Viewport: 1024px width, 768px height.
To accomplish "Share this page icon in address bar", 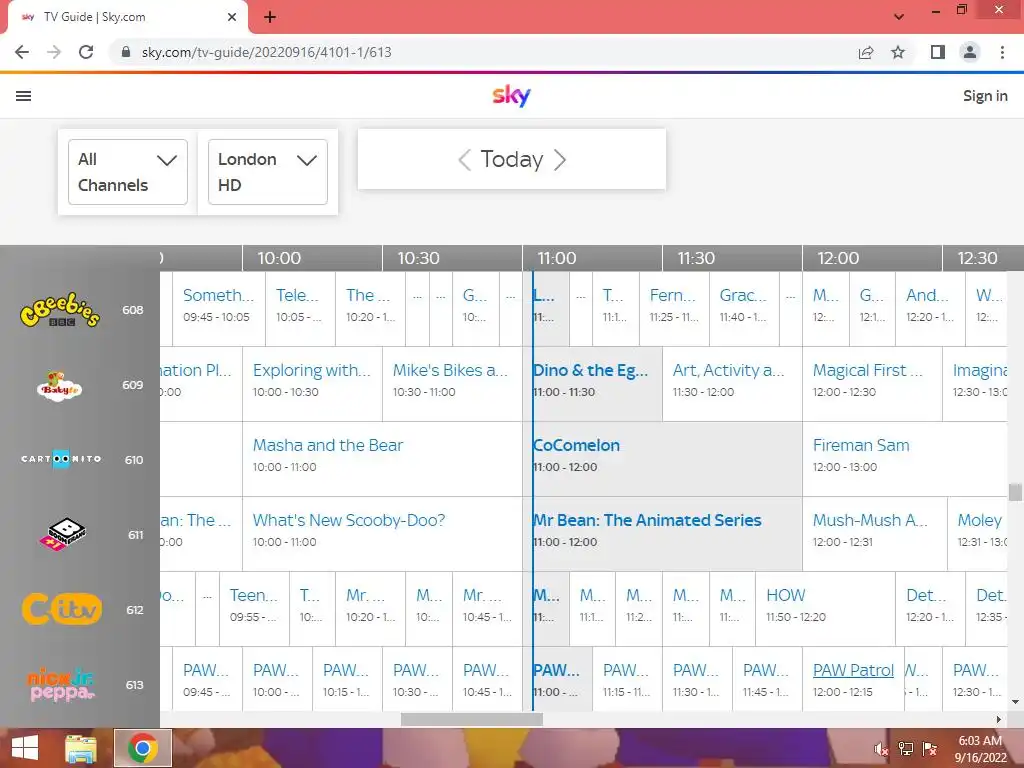I will coord(866,52).
